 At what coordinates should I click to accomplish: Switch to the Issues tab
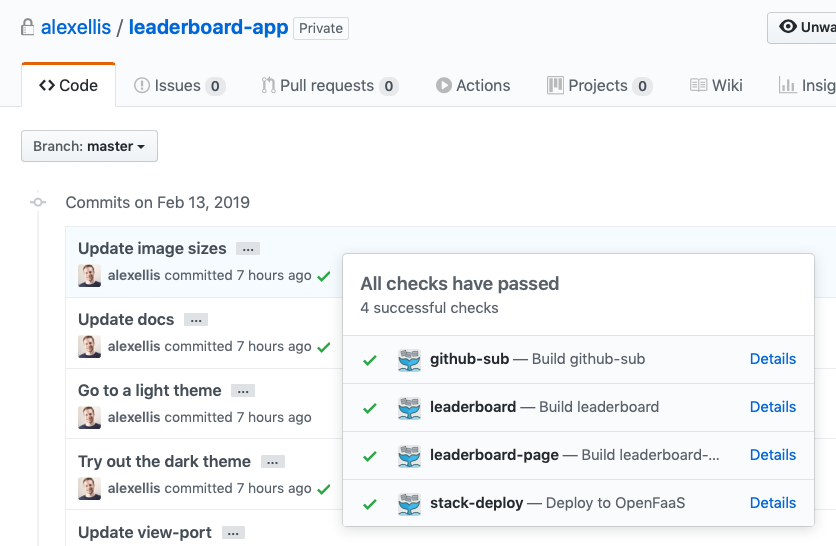[179, 86]
